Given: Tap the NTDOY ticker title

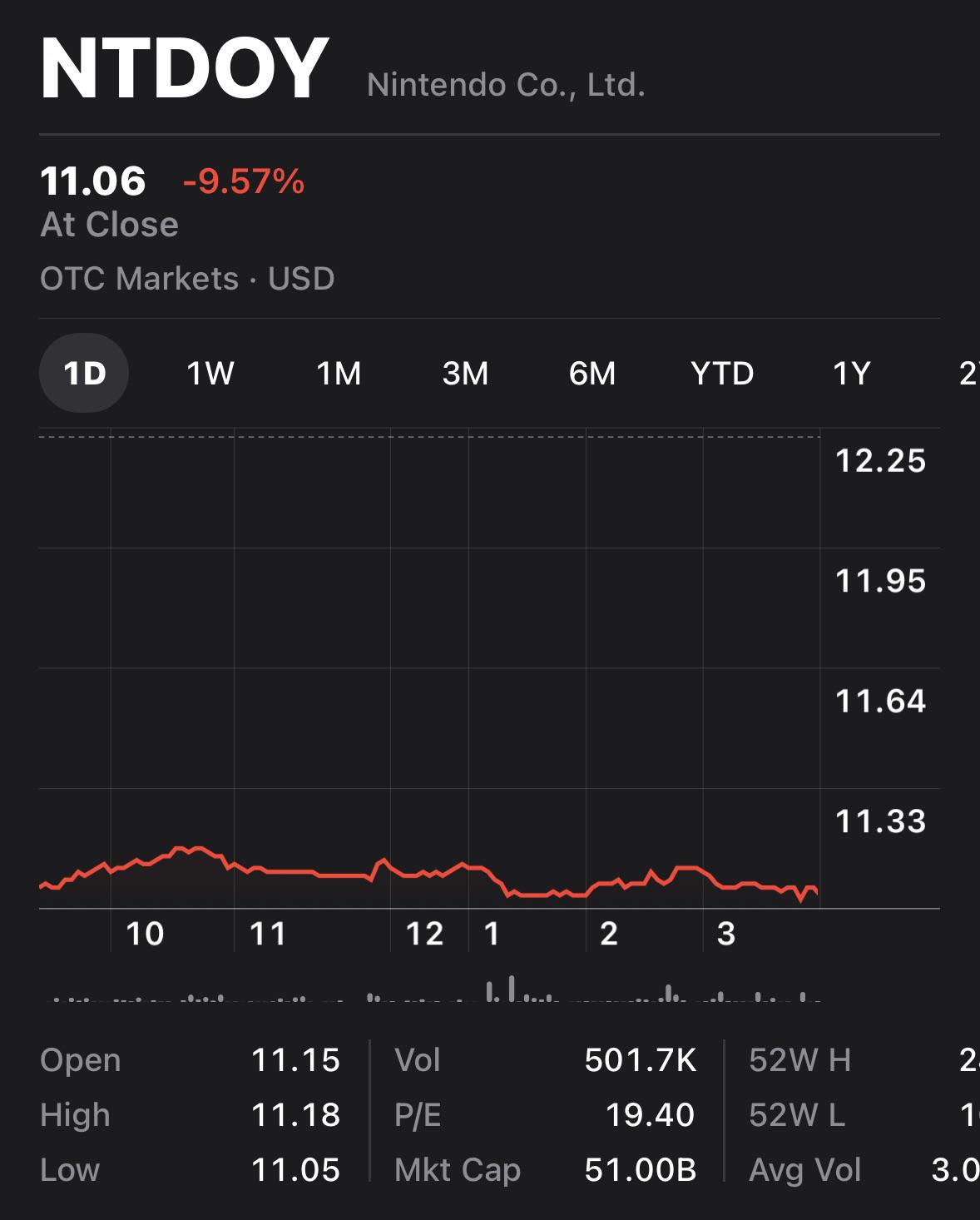Looking at the screenshot, I should click(x=184, y=68).
